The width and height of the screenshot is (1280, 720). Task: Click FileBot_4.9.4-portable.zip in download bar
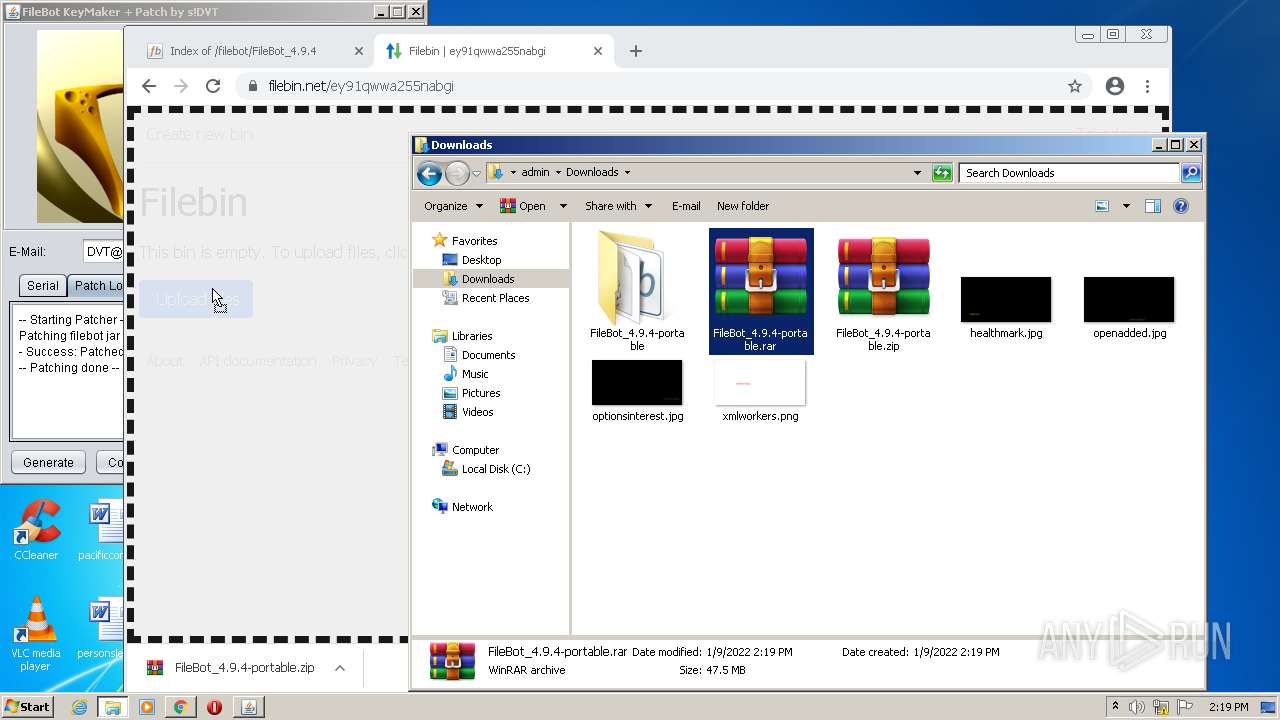pos(244,668)
